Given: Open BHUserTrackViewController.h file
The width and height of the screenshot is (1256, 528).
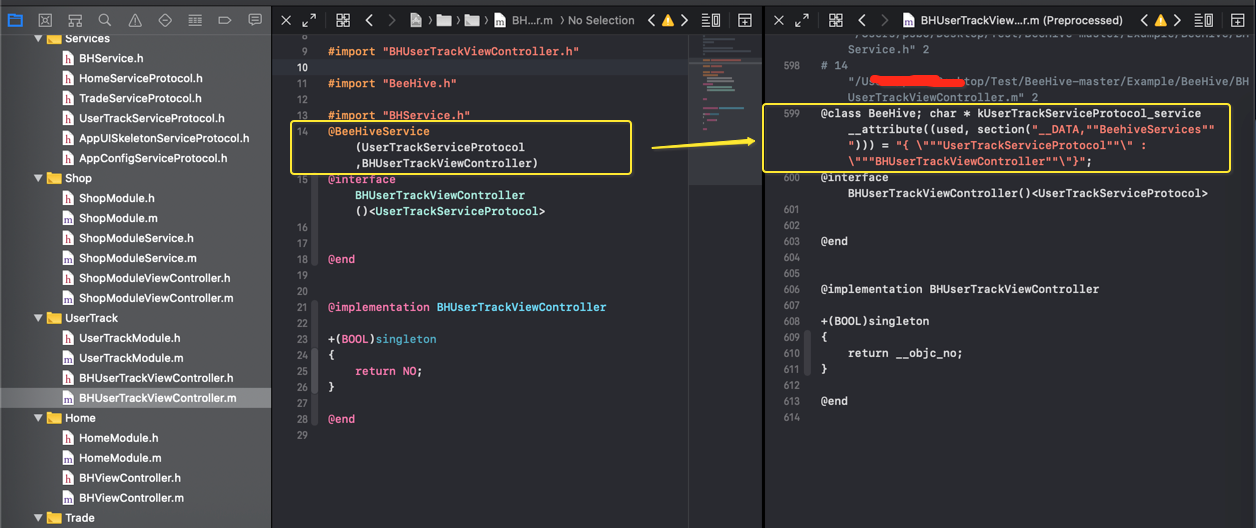Looking at the screenshot, I should (156, 378).
